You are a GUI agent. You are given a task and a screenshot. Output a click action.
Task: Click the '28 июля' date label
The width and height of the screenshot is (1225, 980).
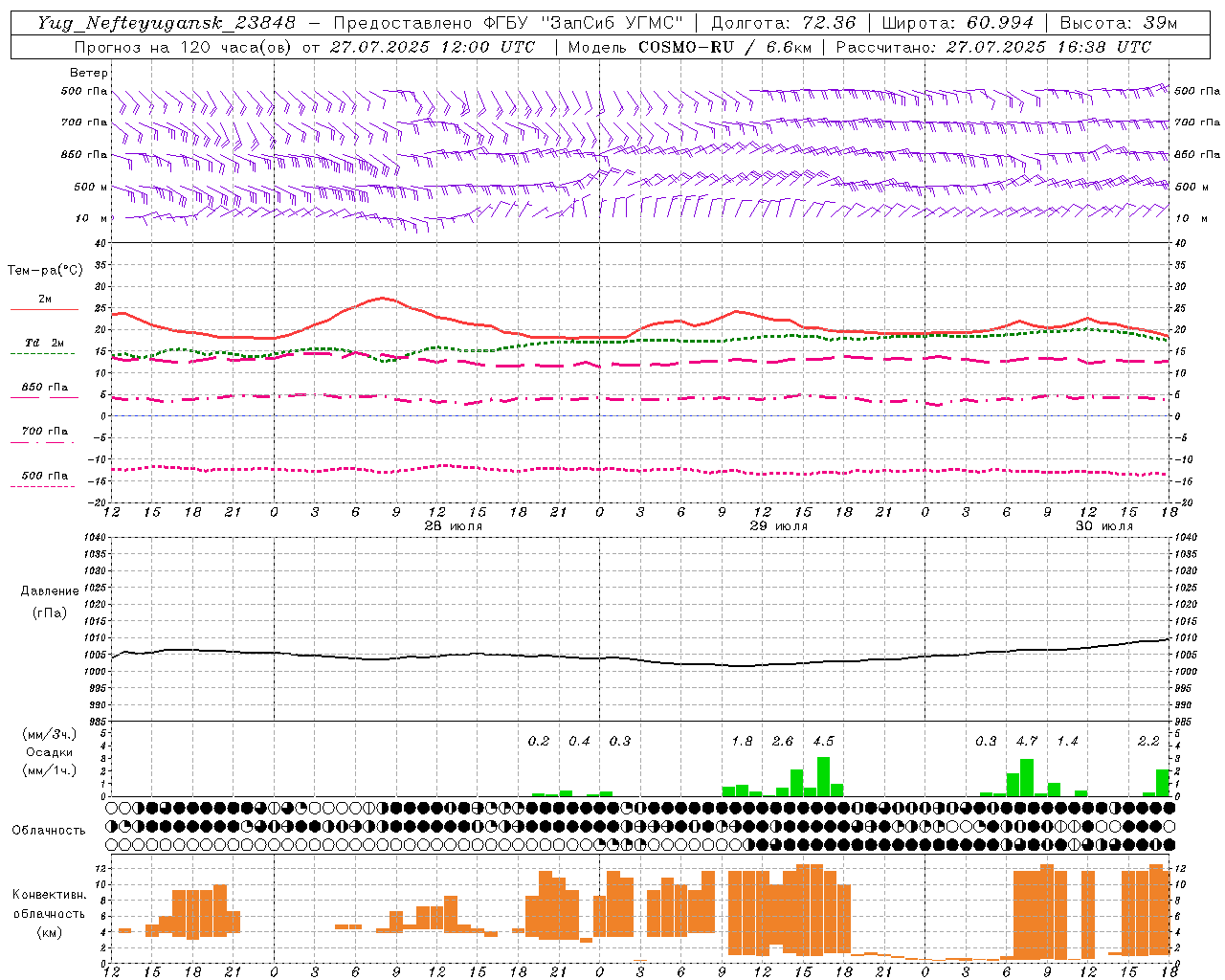click(454, 526)
